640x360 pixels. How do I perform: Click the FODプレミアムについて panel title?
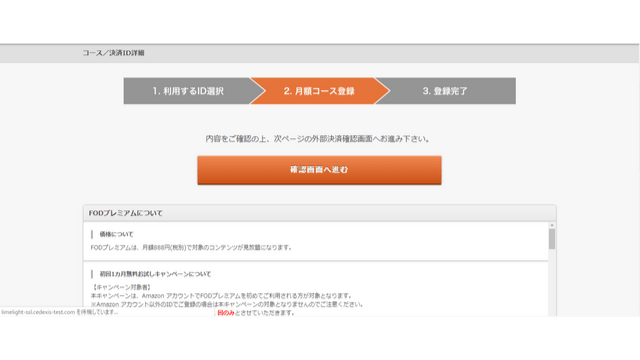click(x=126, y=213)
